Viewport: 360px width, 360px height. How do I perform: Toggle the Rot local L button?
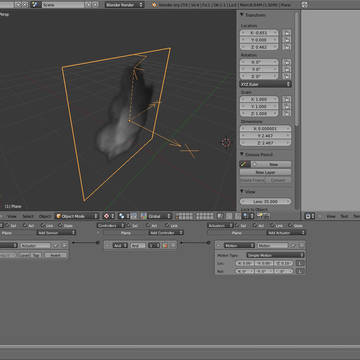click(x=300, y=271)
